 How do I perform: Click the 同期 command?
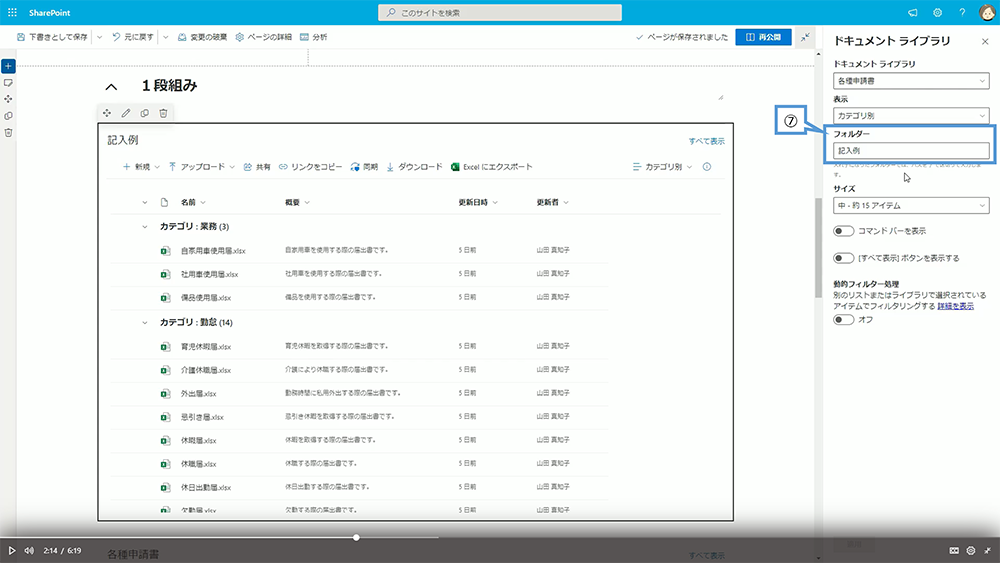[x=364, y=166]
